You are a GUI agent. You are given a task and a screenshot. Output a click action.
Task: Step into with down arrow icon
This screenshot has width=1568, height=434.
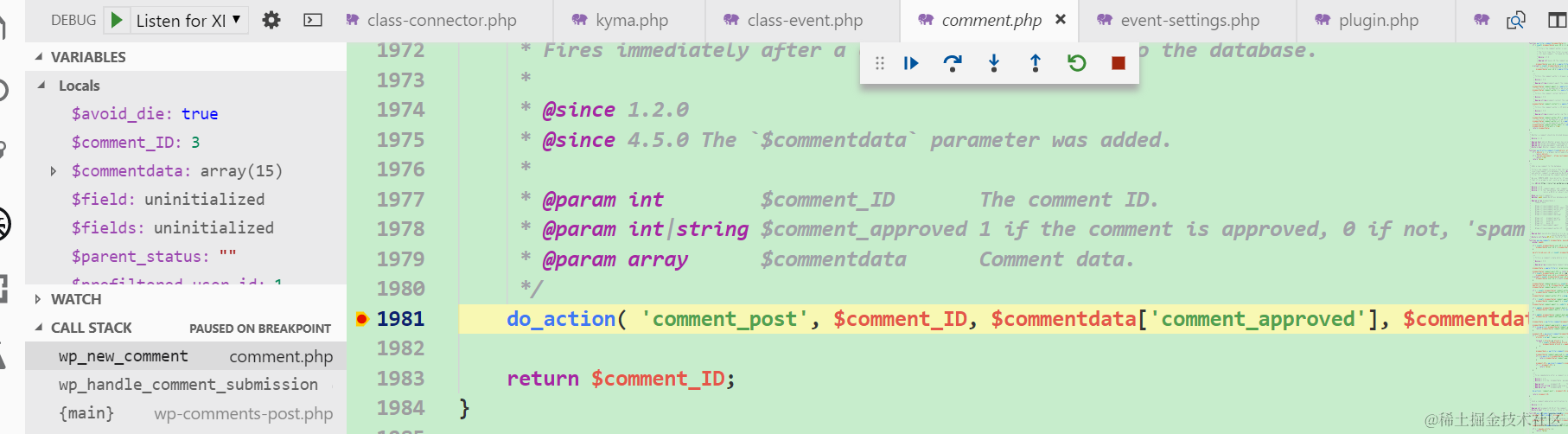coord(994,63)
